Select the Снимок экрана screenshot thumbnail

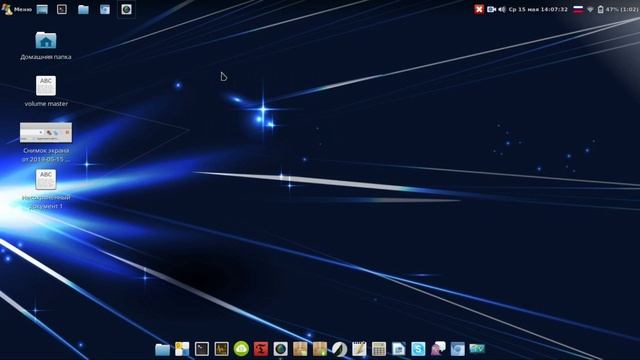pos(46,142)
